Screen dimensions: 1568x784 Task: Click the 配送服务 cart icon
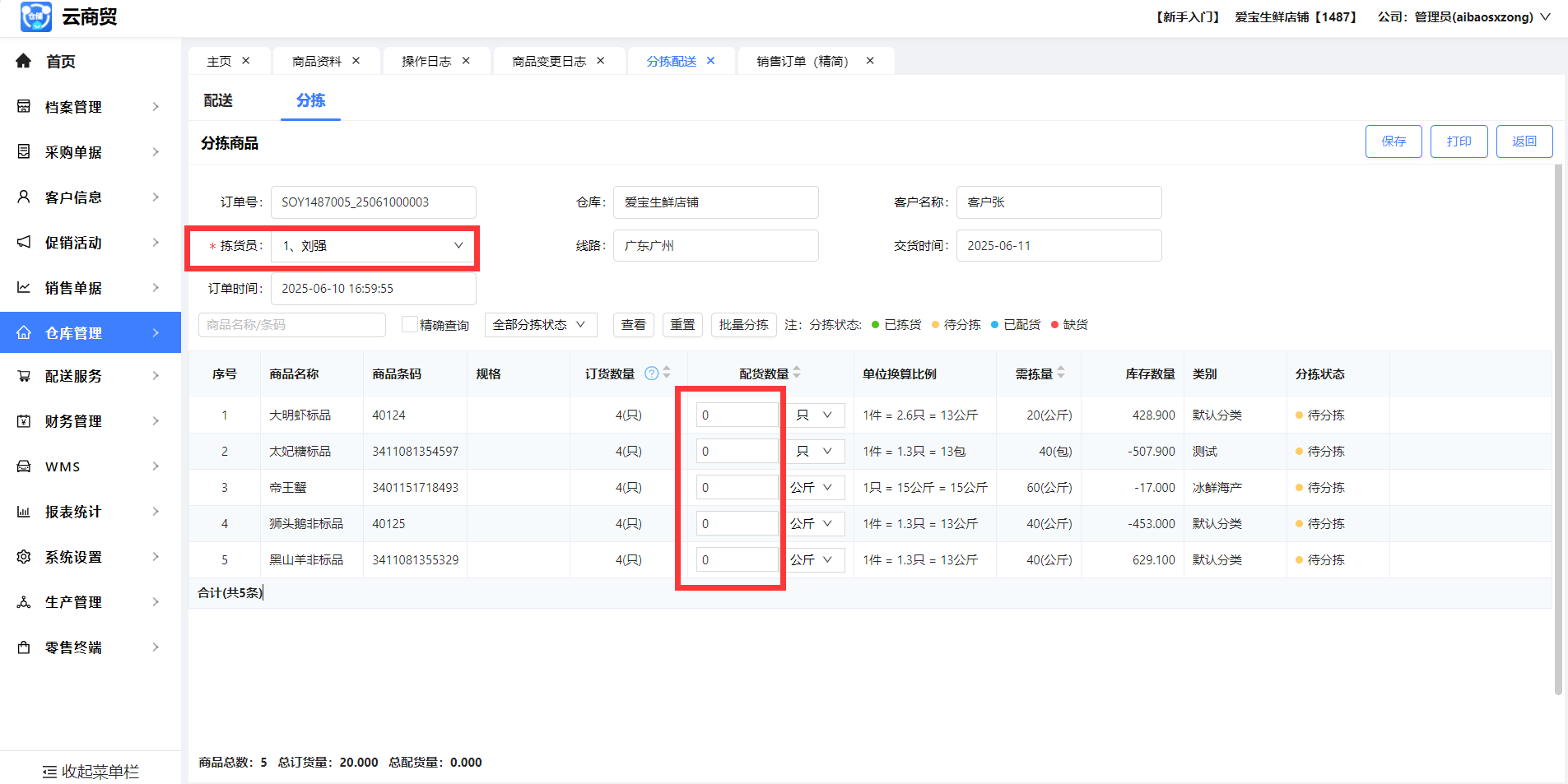(24, 376)
